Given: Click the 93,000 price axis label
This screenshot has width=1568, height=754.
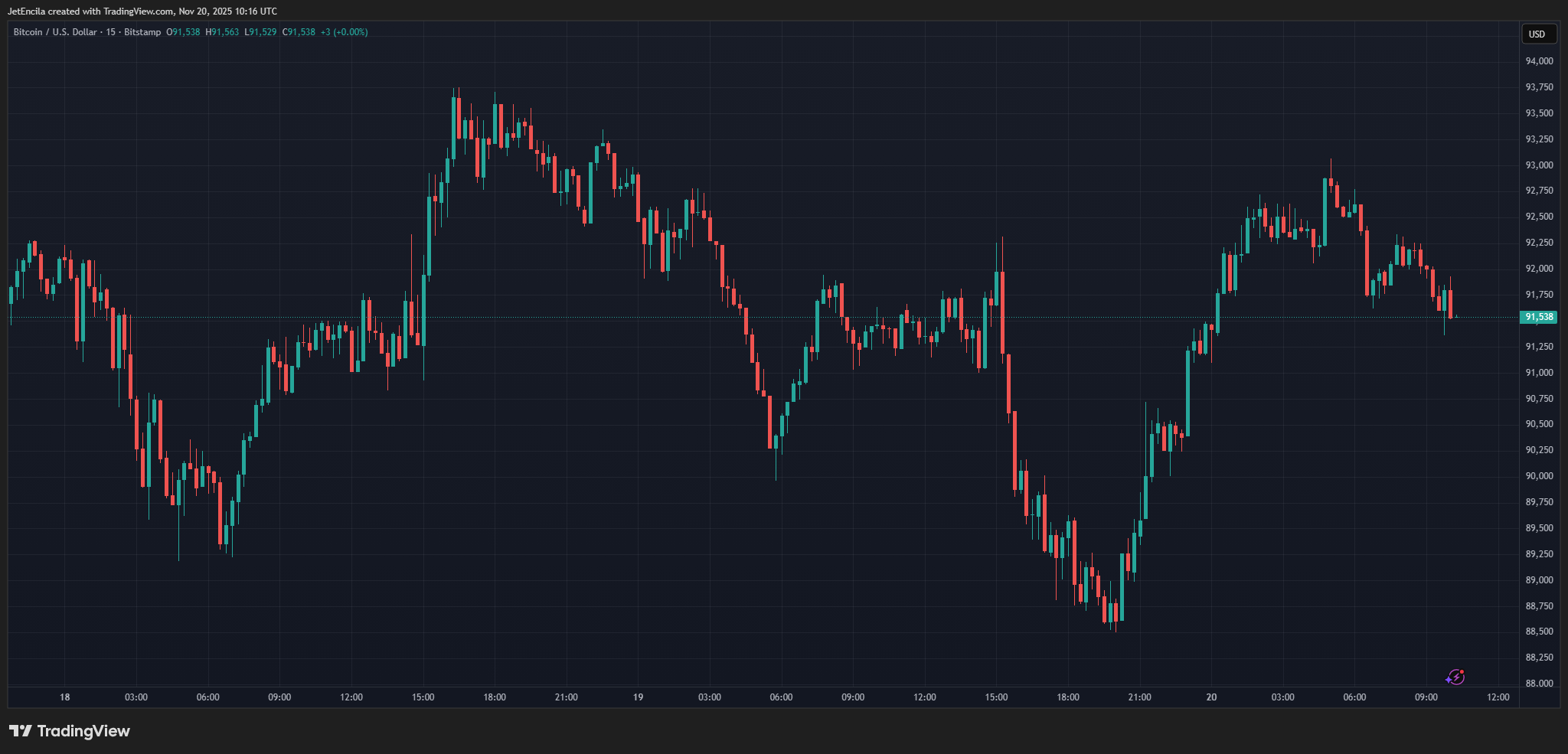Looking at the screenshot, I should pos(1539,165).
